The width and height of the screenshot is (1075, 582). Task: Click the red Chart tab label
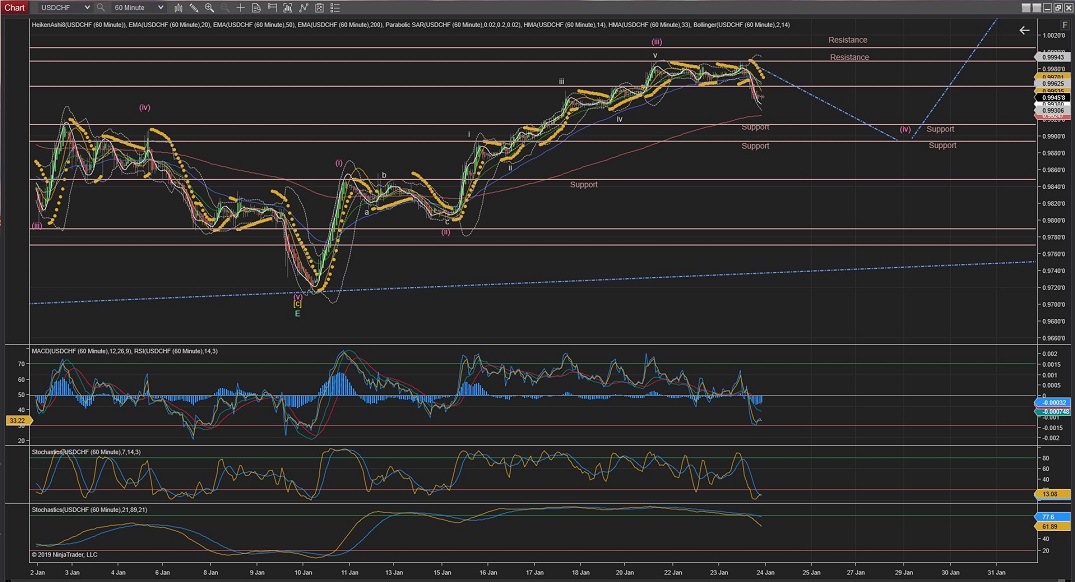pos(14,8)
